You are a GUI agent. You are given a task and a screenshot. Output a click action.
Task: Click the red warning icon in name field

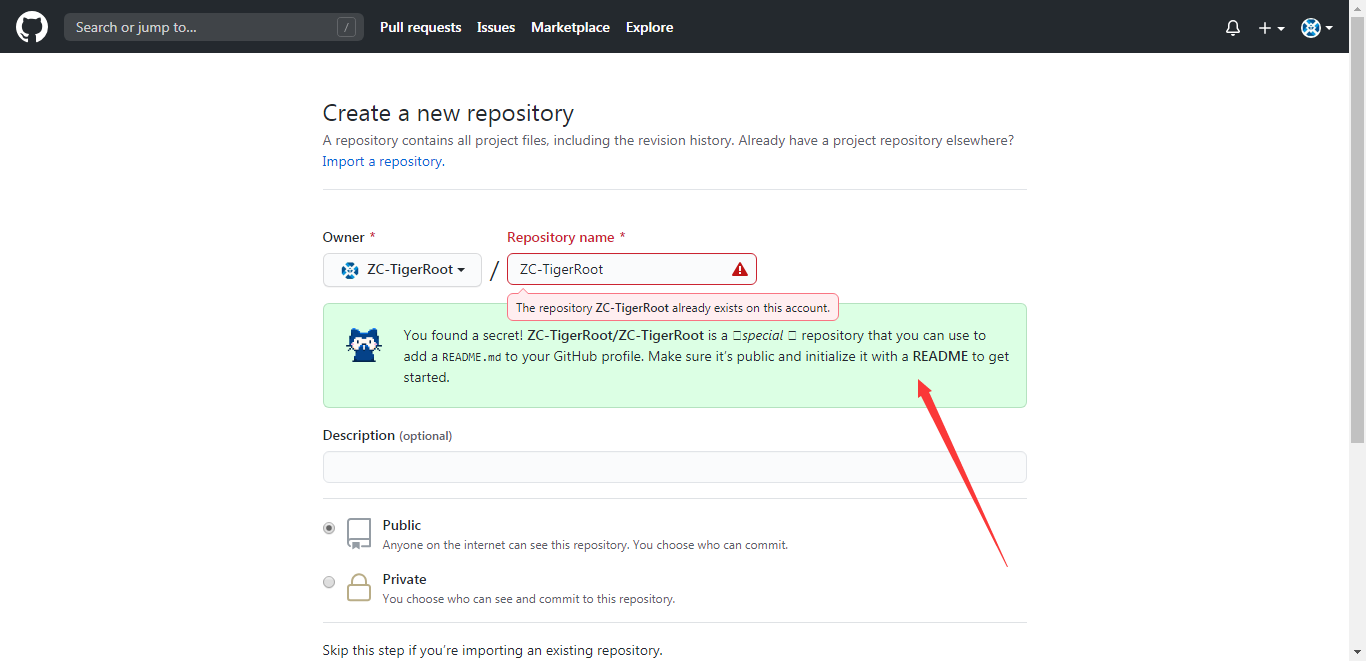(739, 269)
